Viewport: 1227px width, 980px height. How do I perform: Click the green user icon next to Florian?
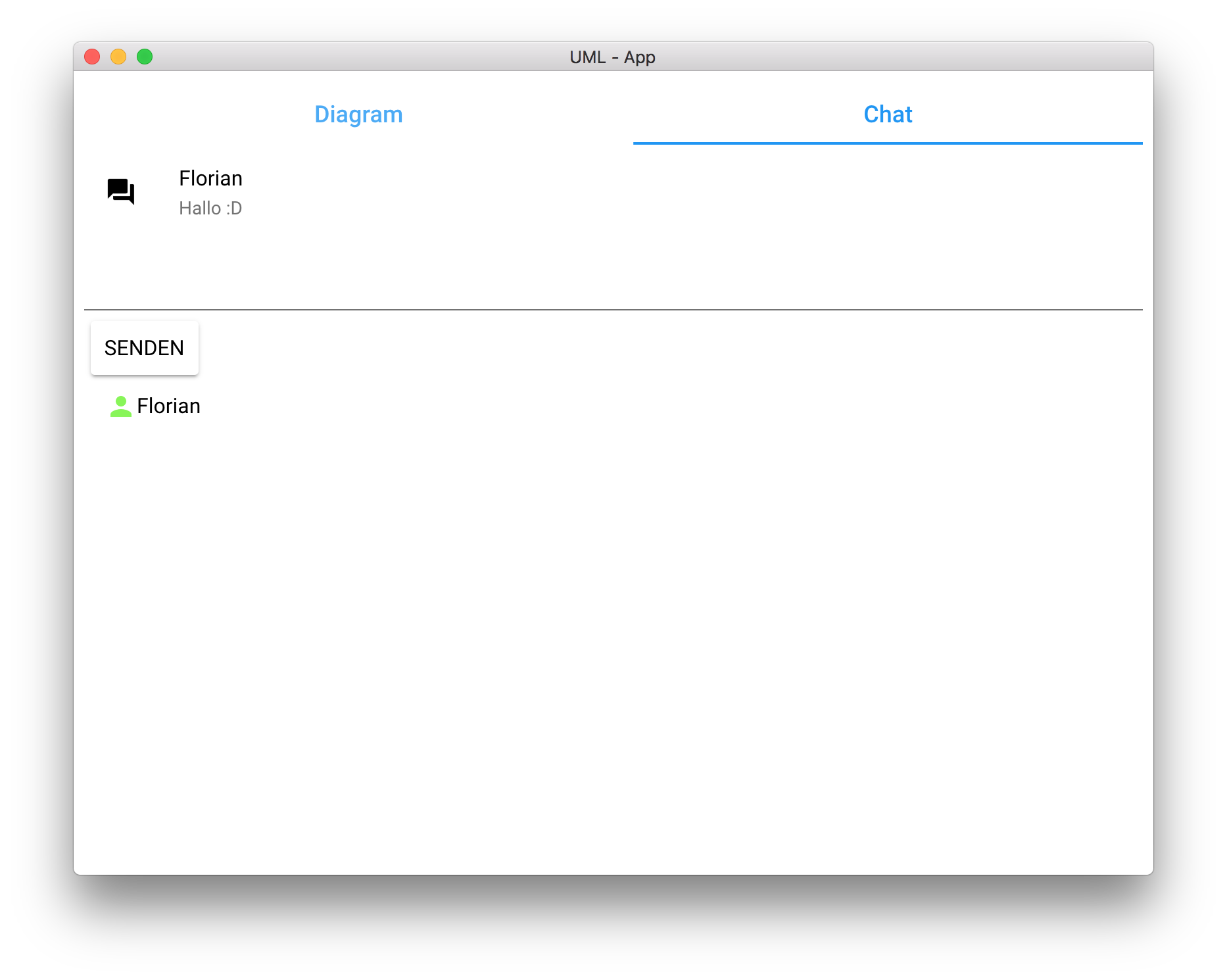121,406
